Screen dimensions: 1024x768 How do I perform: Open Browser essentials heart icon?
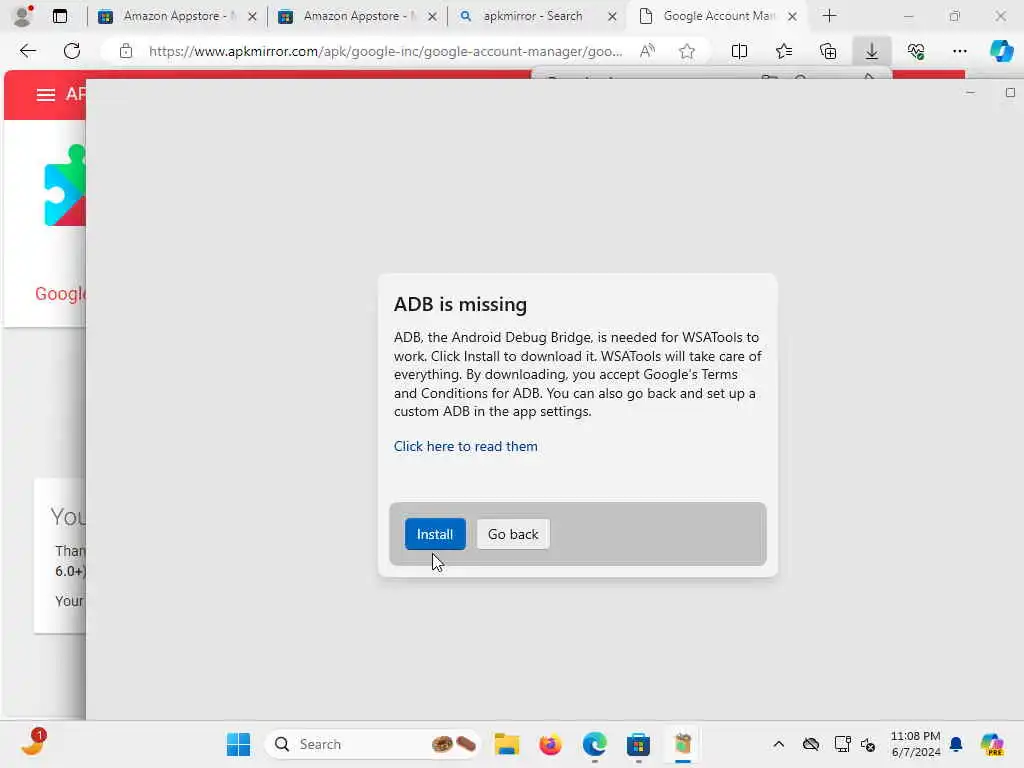[916, 51]
